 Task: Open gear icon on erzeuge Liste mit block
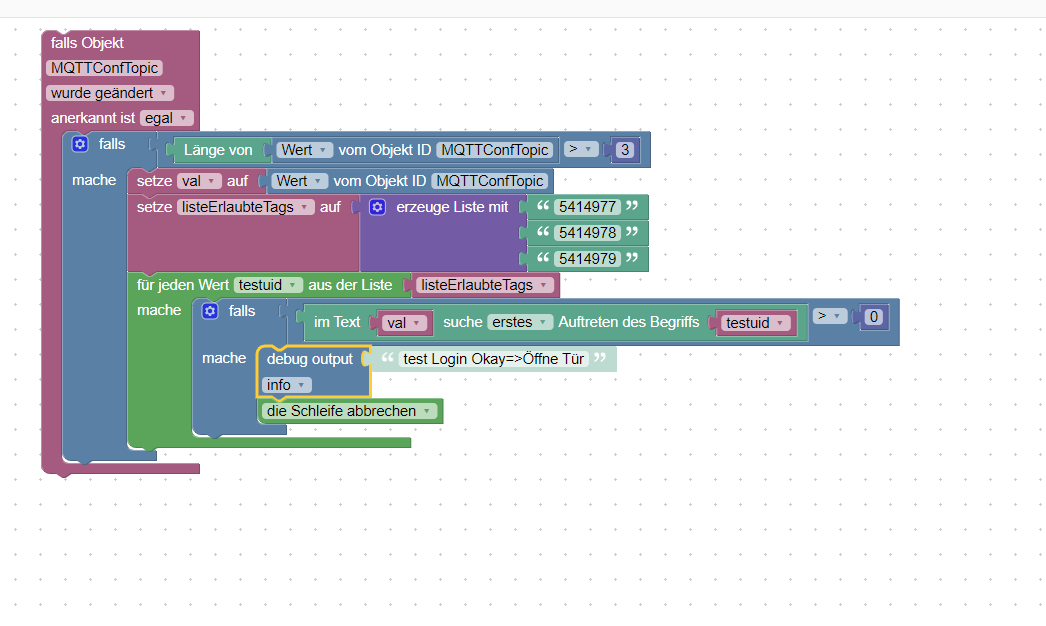coord(378,207)
